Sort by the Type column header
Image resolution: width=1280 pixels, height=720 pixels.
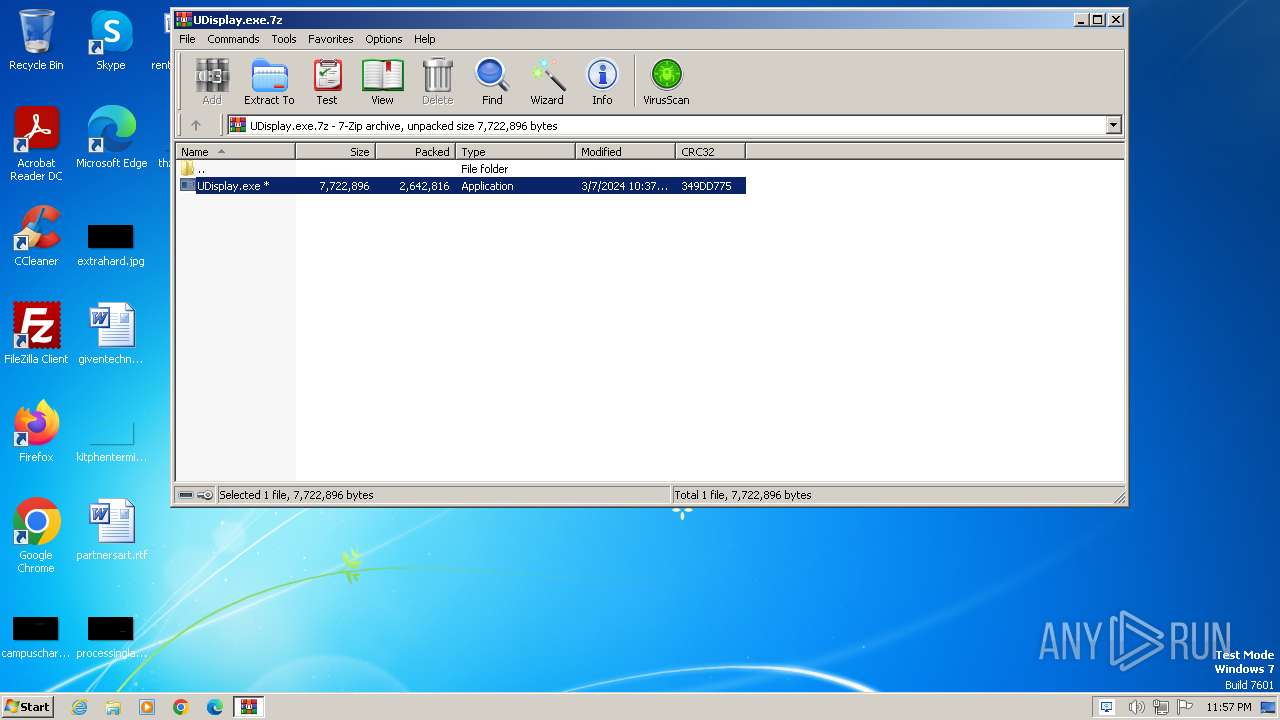(x=516, y=151)
